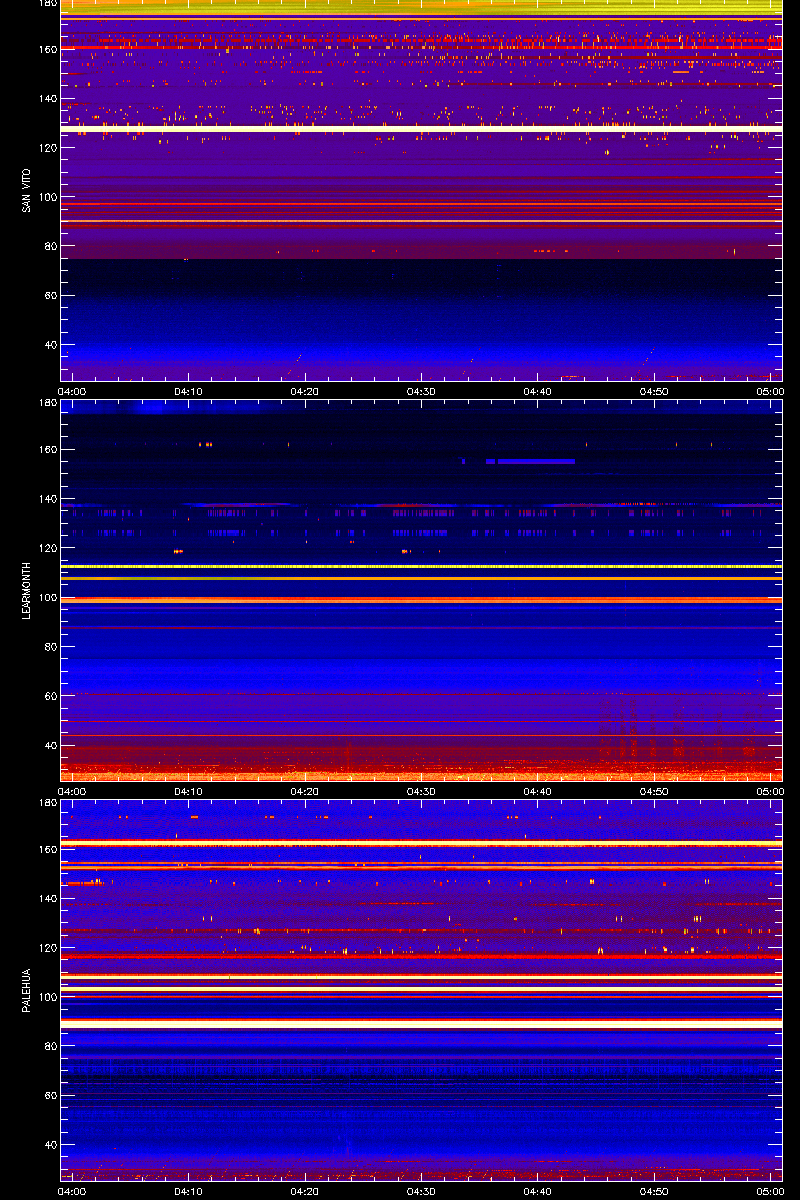The height and width of the screenshot is (1200, 800).
Task: Click 04:30 time label below Learmonth plot
Action: tap(421, 791)
